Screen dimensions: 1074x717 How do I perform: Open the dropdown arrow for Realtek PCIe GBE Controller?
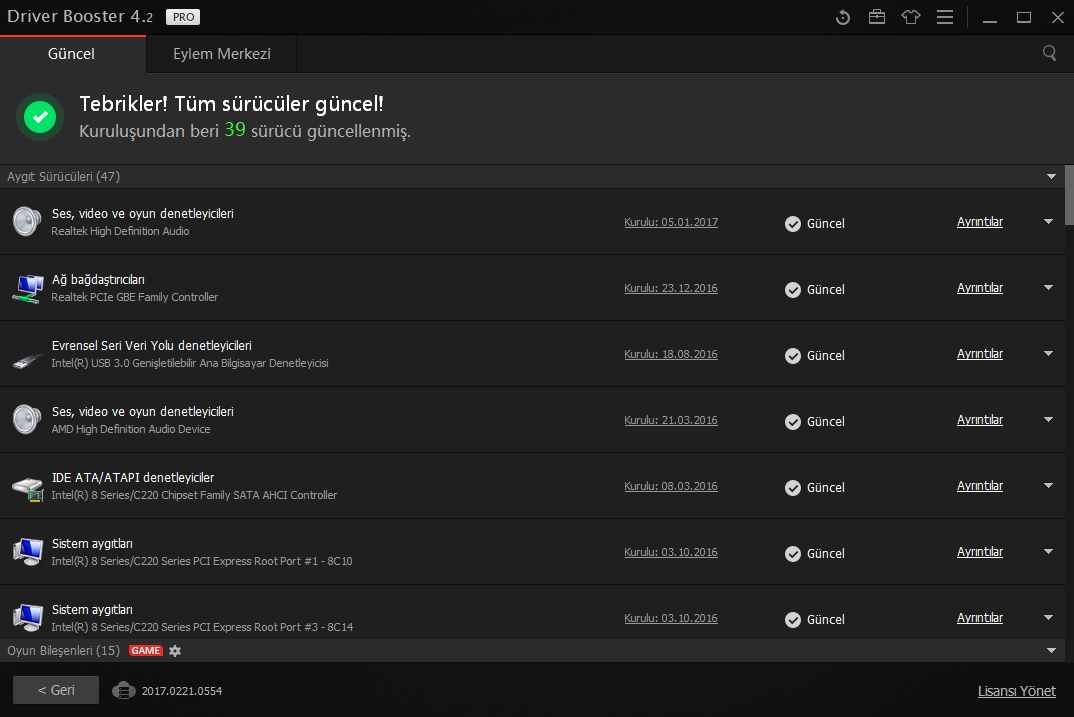point(1049,288)
